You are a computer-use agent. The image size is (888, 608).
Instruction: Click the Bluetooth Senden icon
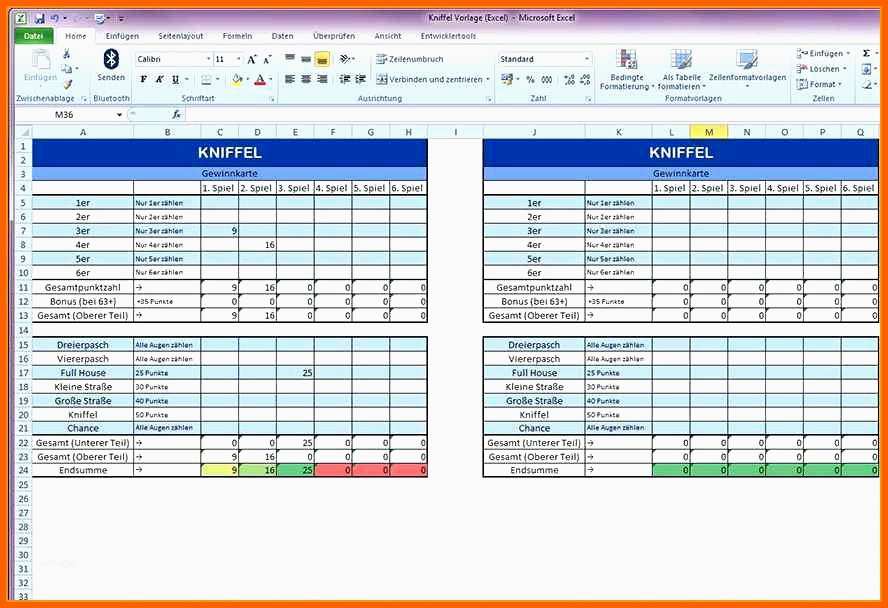[x=111, y=64]
